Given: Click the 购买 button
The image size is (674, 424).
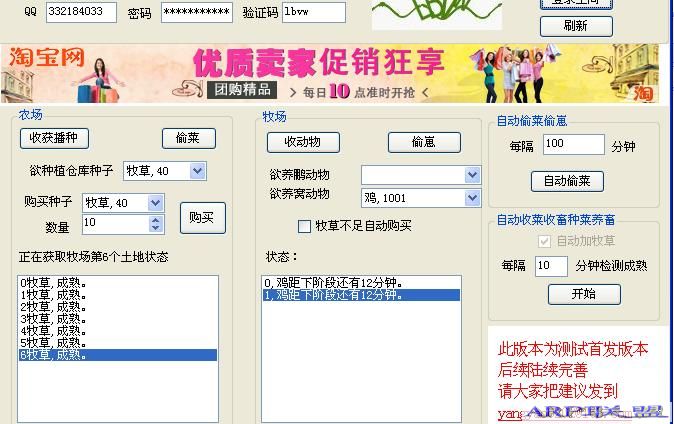Looking at the screenshot, I should 202,218.
